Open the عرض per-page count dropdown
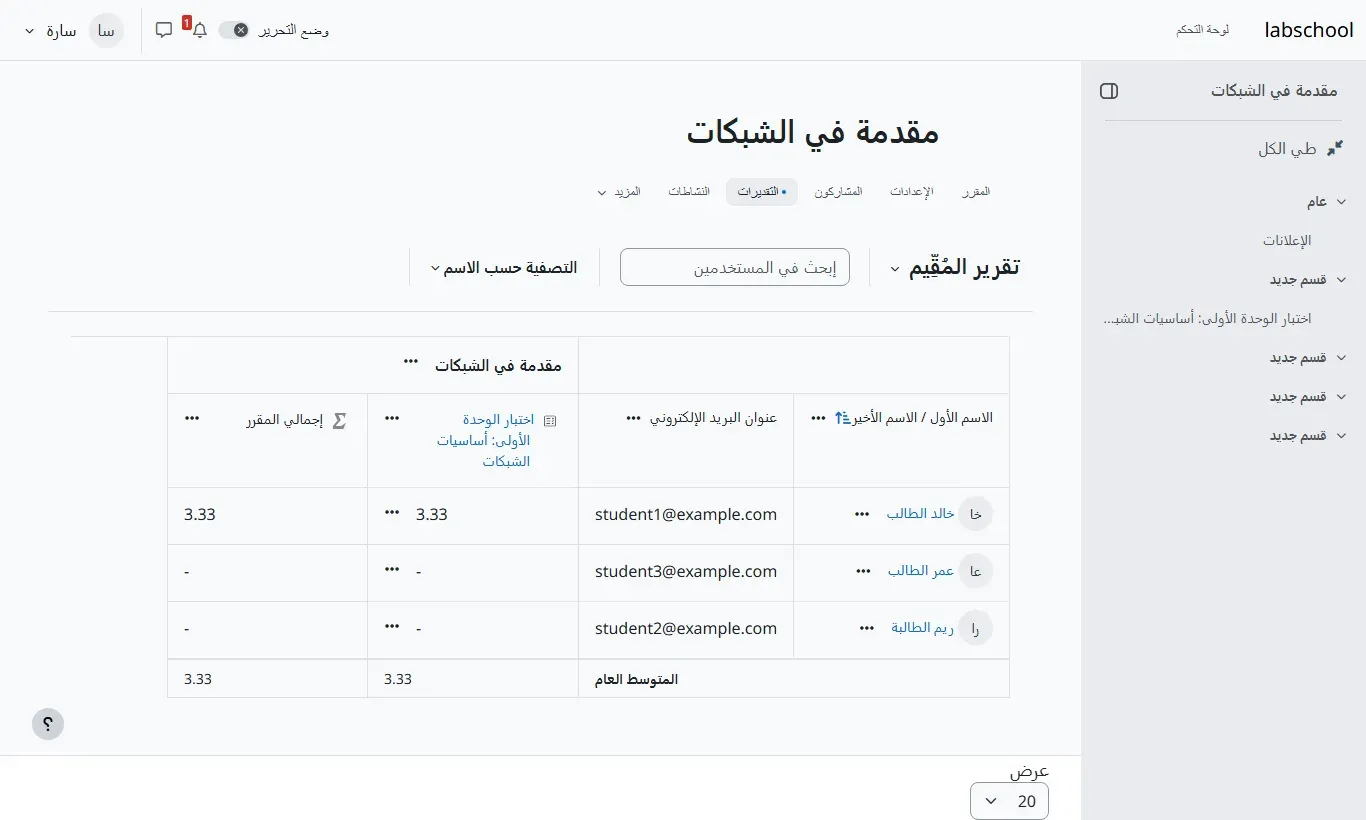Screen dimensions: 1366x820 pos(1009,801)
